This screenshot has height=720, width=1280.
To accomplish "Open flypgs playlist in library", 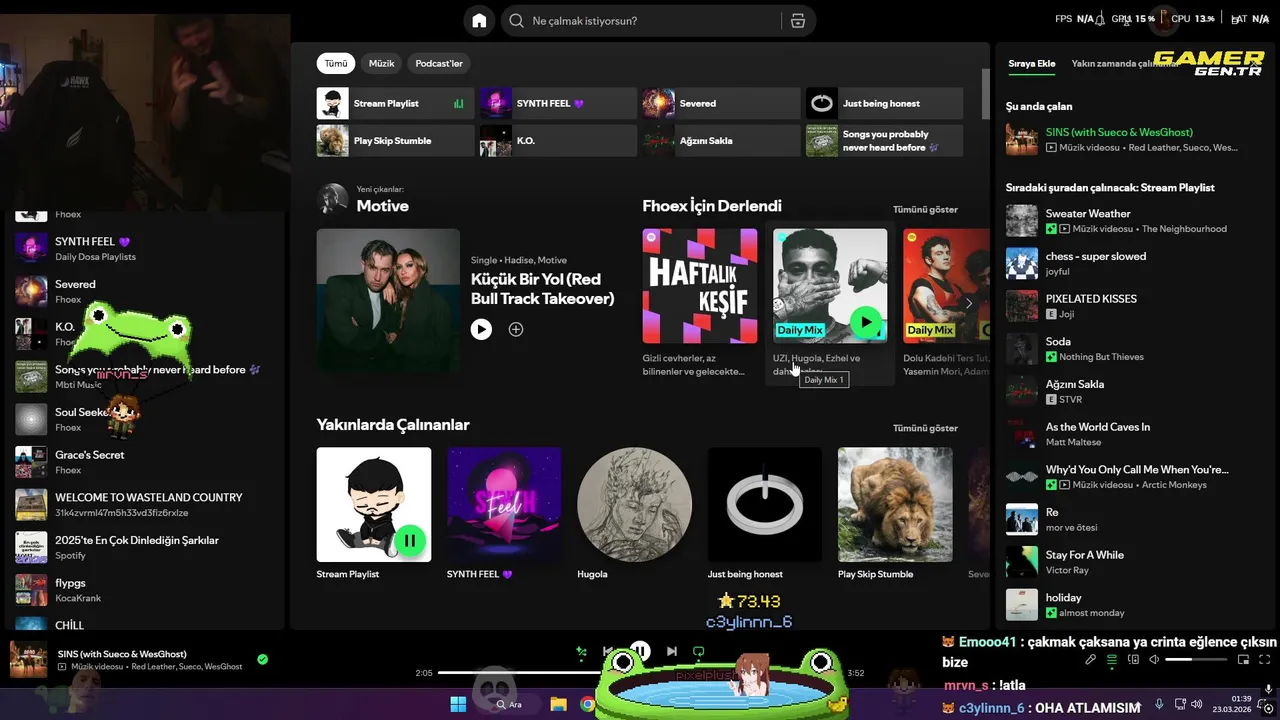I will tap(145, 590).
